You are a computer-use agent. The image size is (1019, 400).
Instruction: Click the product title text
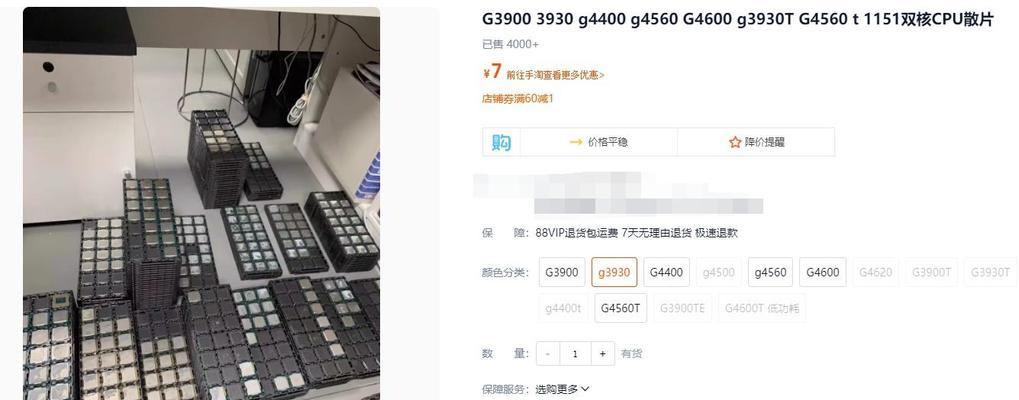click(x=738, y=20)
